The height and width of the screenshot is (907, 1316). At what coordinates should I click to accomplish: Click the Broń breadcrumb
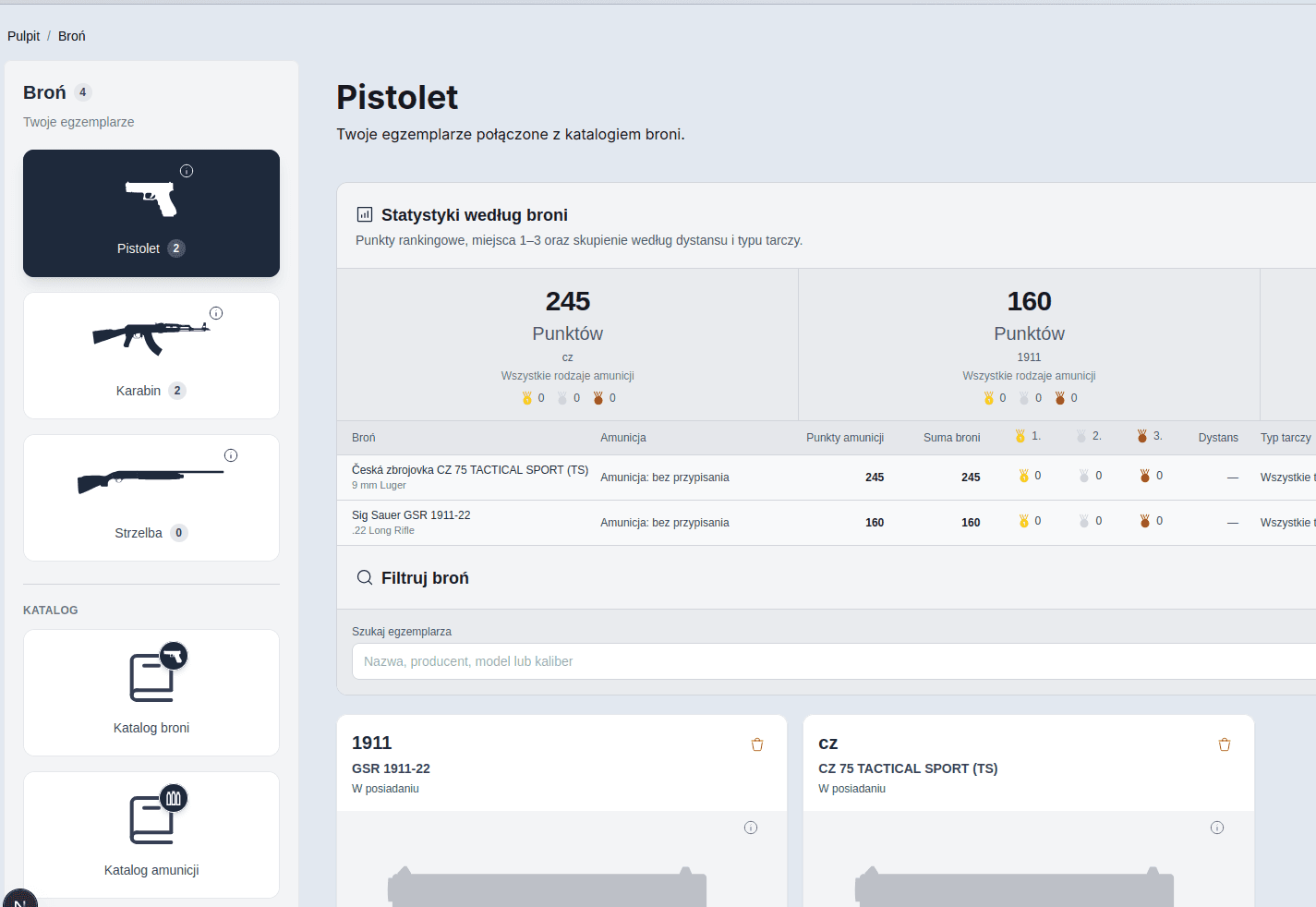72,36
